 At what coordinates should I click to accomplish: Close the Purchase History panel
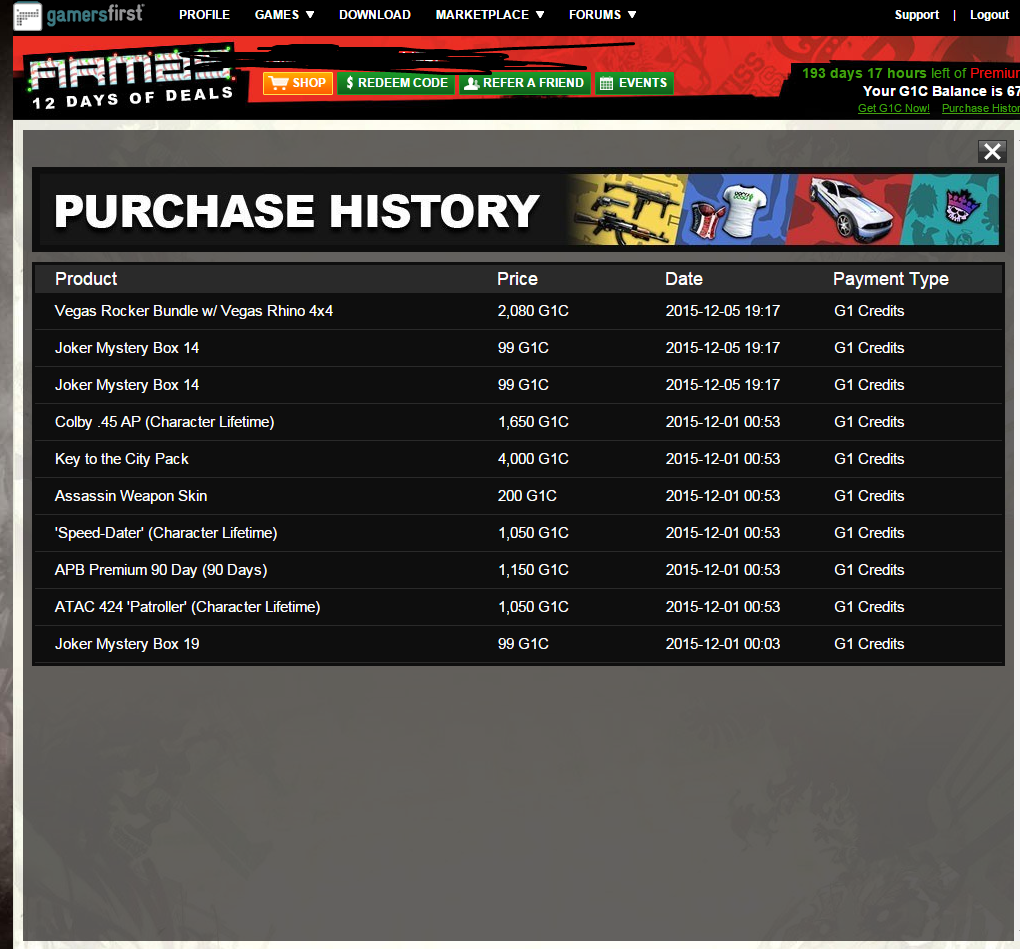click(992, 152)
